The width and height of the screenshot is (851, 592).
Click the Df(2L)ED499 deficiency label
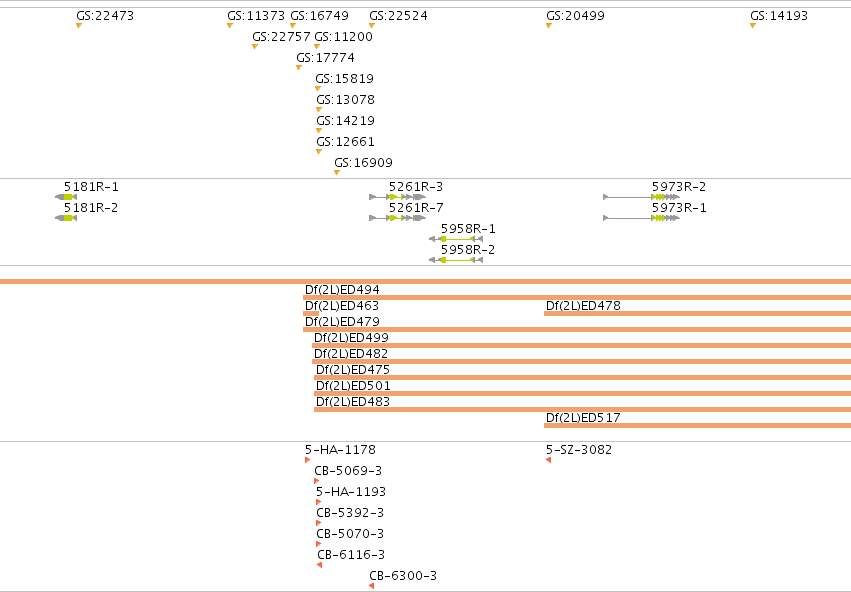[x=351, y=338]
